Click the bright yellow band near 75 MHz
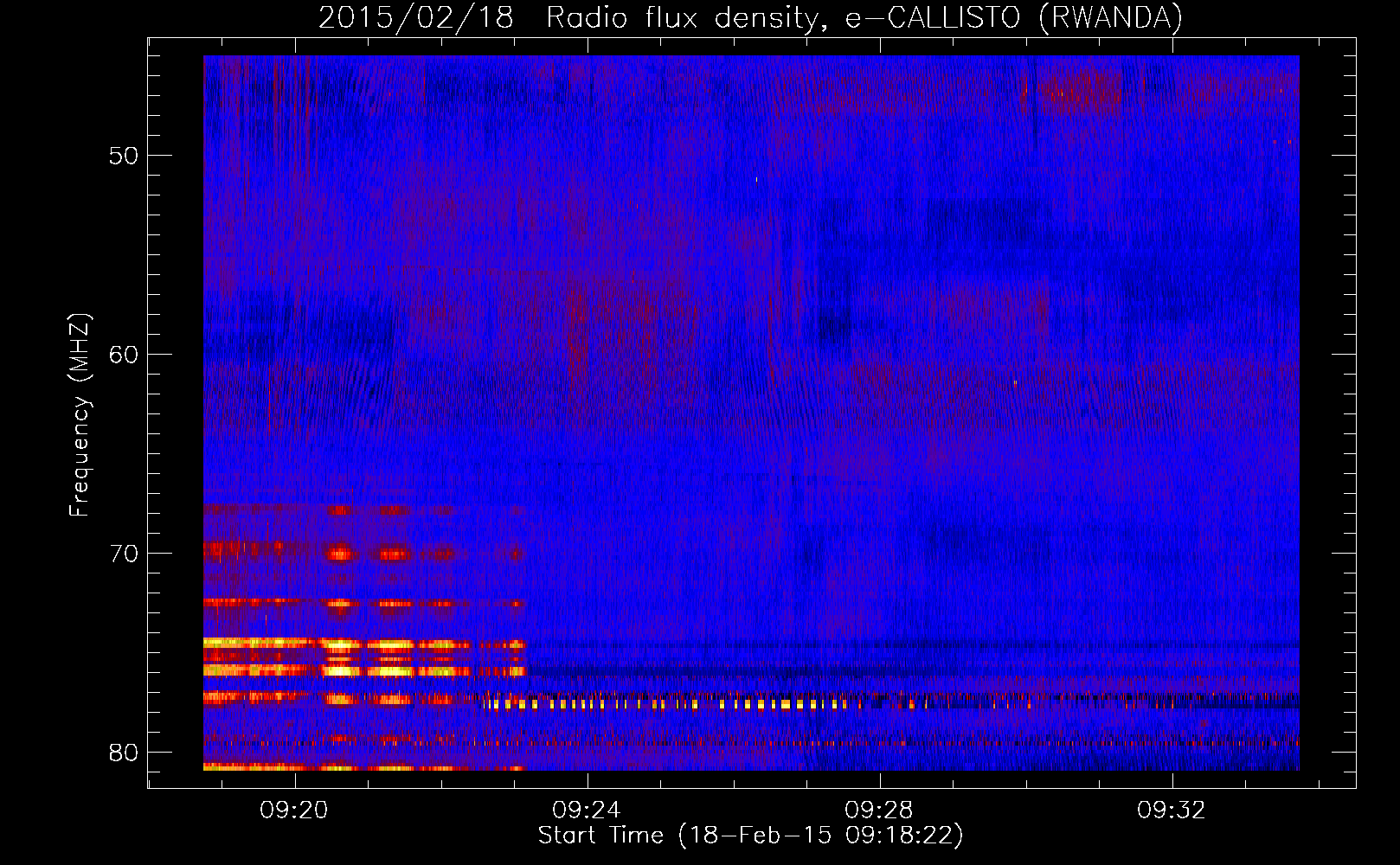Screen dimensions: 1400x865 click(x=363, y=644)
